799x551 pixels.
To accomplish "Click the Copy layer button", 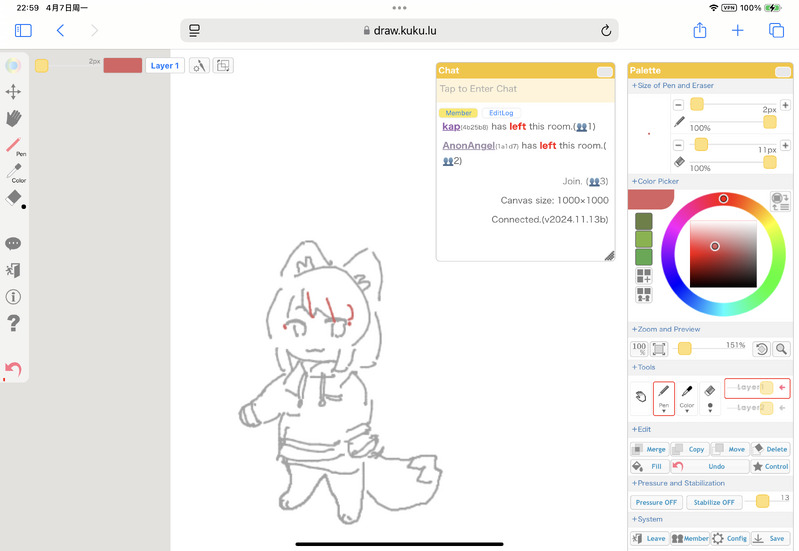I will click(689, 449).
